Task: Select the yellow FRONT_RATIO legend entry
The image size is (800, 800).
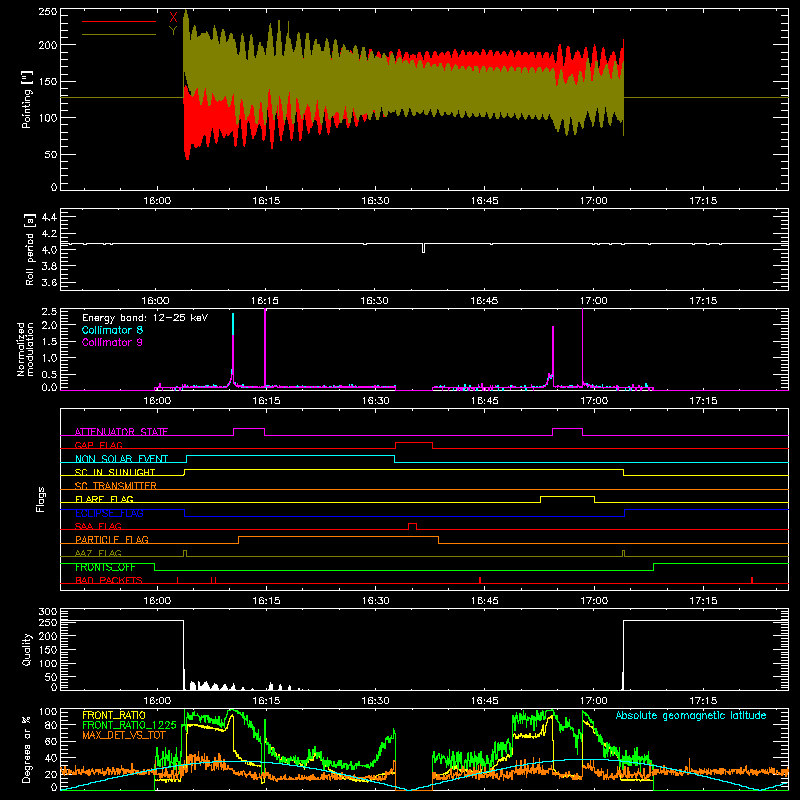Action: 114,715
